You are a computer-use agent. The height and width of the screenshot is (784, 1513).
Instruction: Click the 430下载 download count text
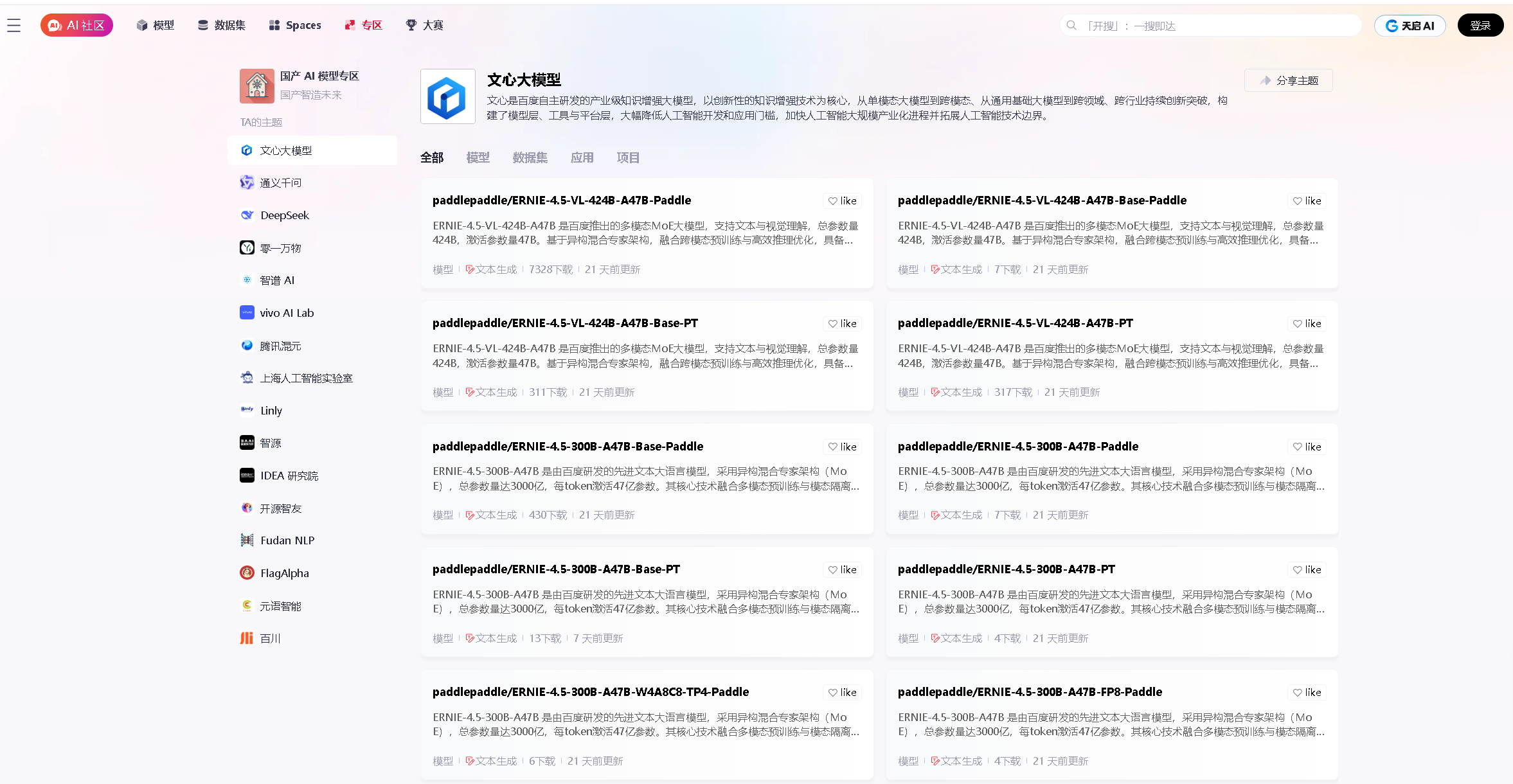coord(548,515)
